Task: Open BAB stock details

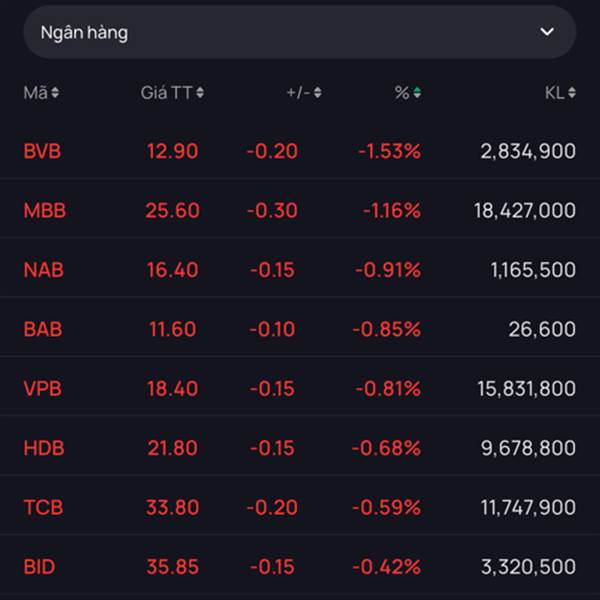Action: (300, 329)
